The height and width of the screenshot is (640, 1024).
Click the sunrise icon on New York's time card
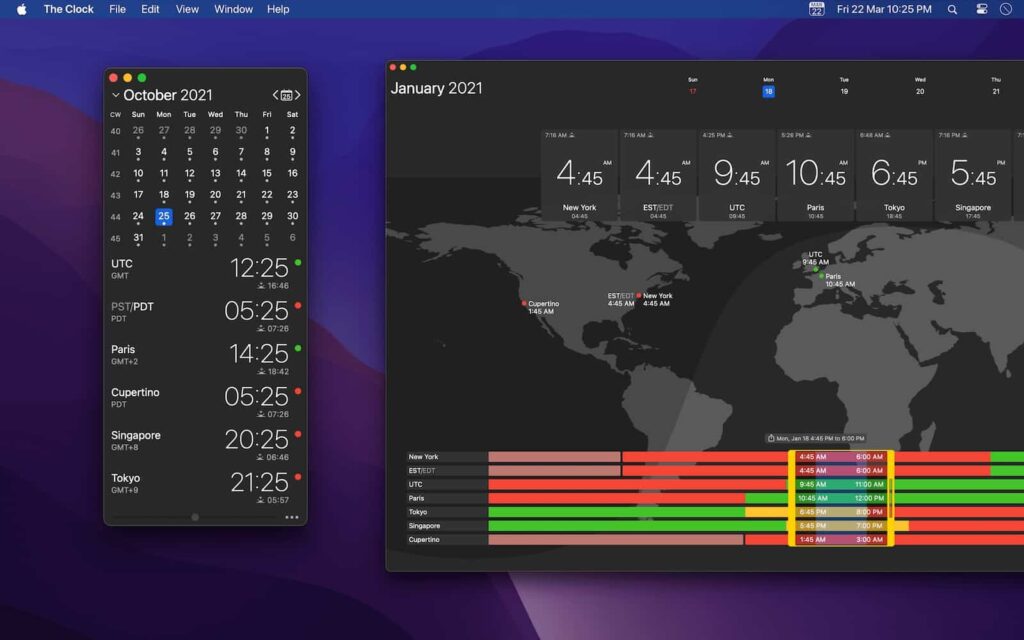(x=572, y=135)
